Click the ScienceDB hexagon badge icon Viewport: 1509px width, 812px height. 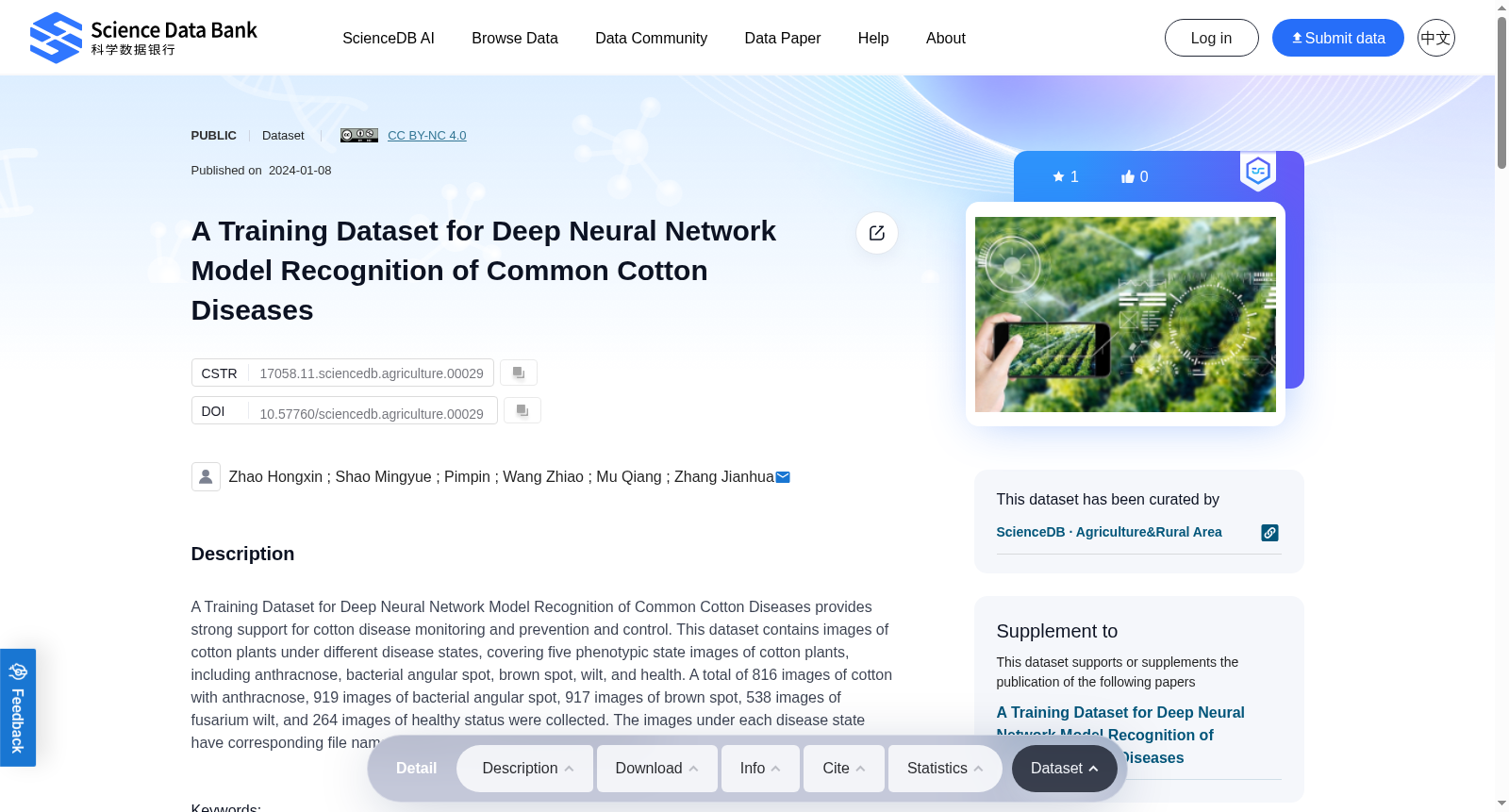pyautogui.click(x=1258, y=172)
